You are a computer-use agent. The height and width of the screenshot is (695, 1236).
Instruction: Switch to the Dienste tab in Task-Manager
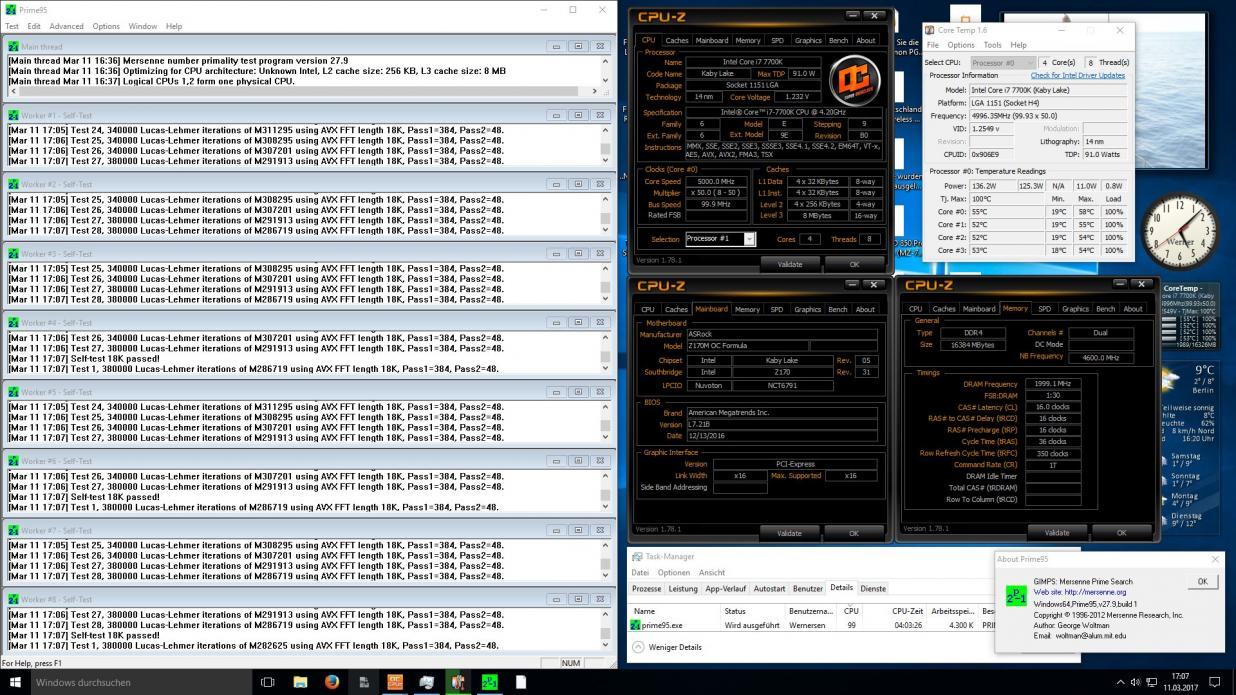[x=873, y=589]
